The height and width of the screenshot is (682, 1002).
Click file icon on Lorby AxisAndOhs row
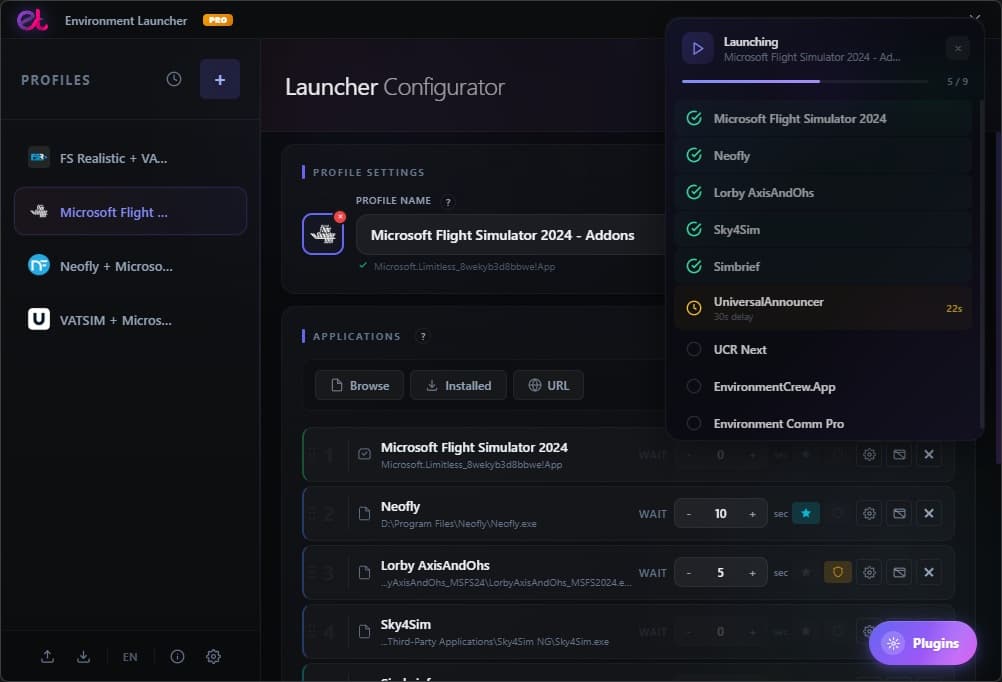[364, 573]
